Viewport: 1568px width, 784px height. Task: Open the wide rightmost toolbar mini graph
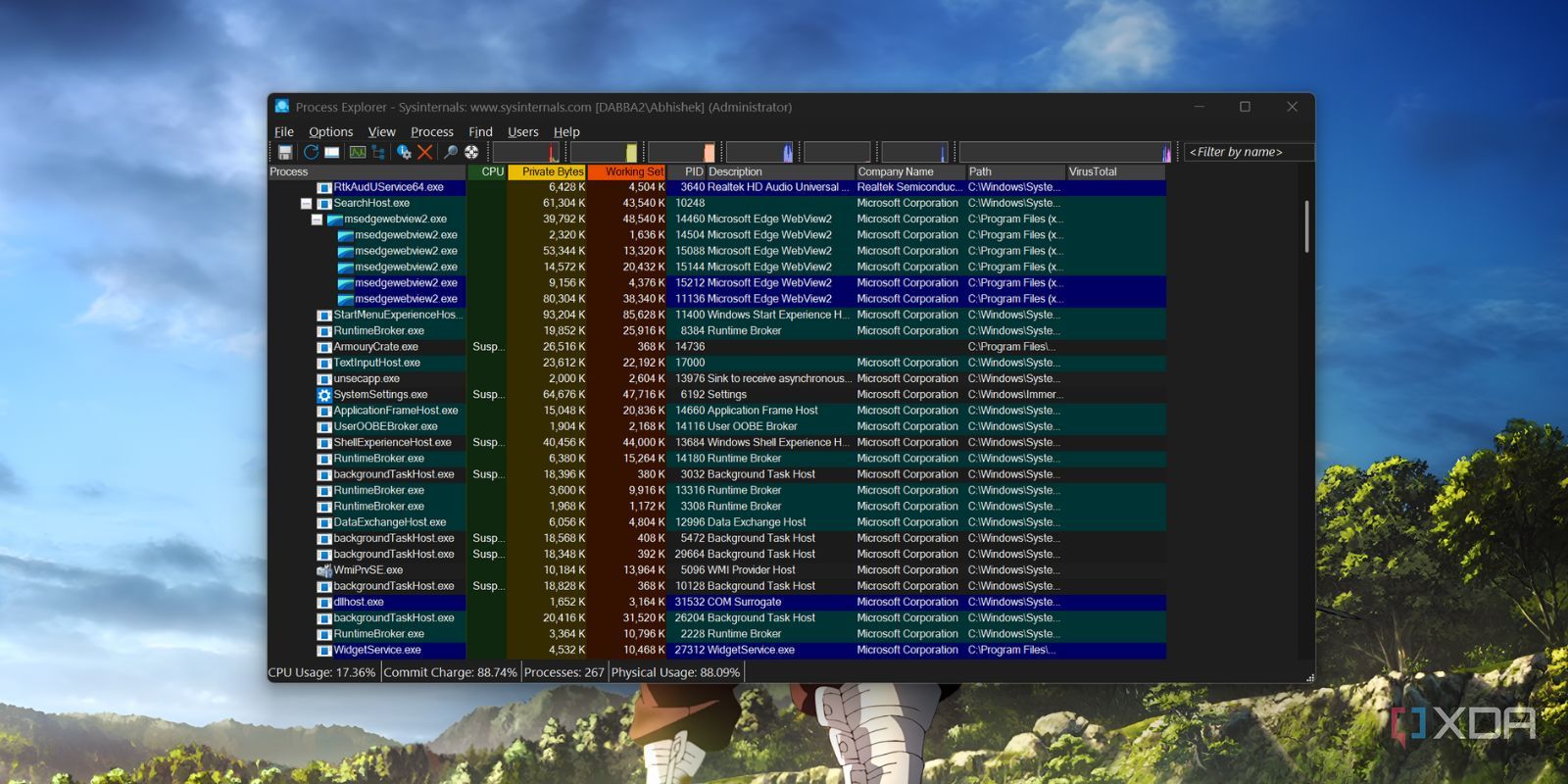pos(1065,152)
